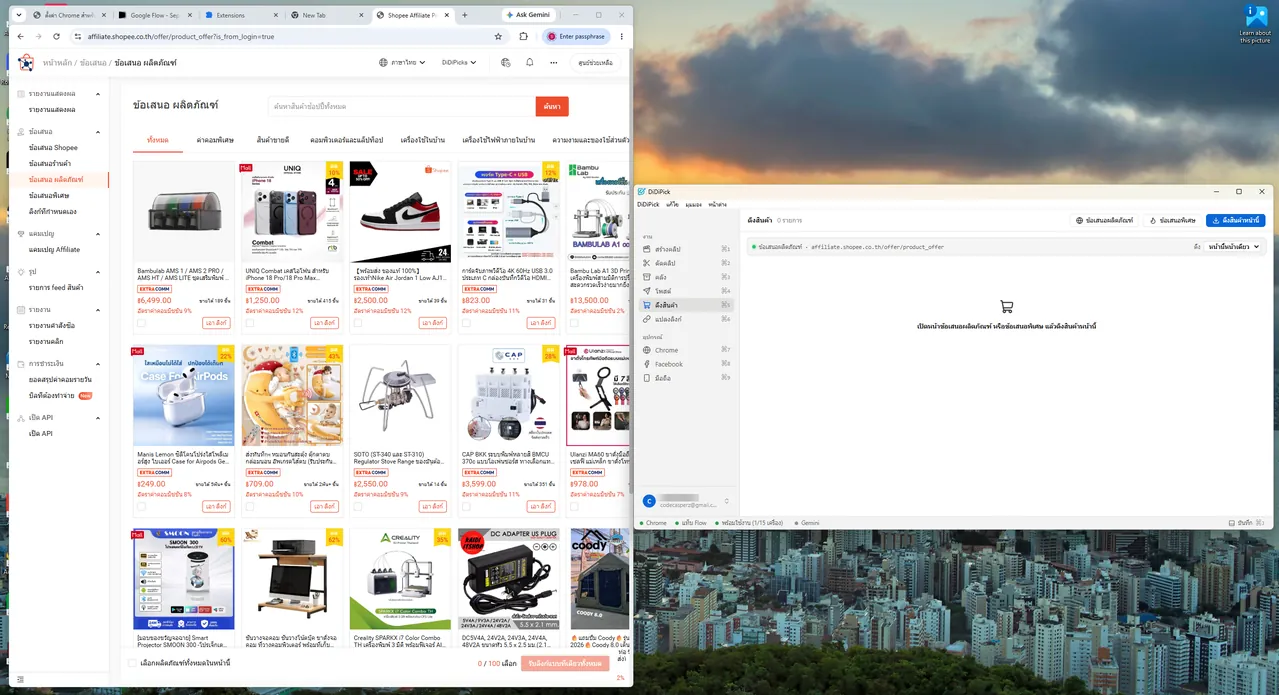This screenshot has height=695, width=1279.
Task: Go back in Chrome navigation
Action: coord(21,36)
